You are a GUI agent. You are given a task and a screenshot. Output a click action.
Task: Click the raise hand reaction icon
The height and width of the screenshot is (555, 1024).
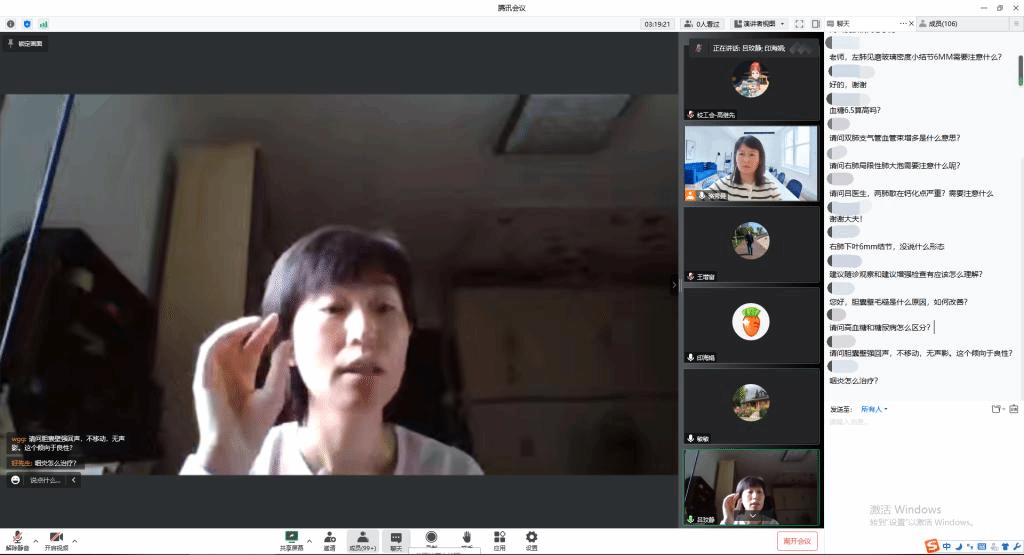[466, 538]
